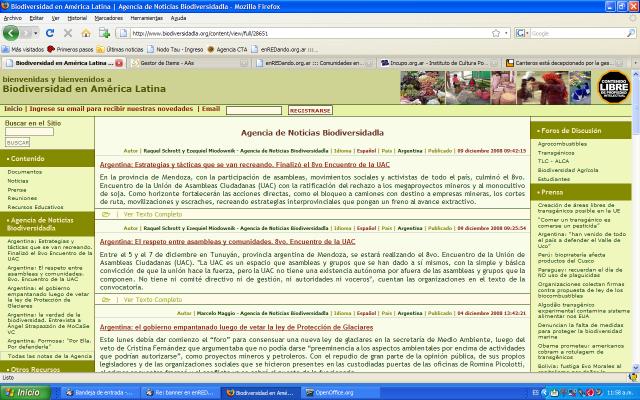Open Perú: biopiratería afecta productos press link

click(571, 258)
